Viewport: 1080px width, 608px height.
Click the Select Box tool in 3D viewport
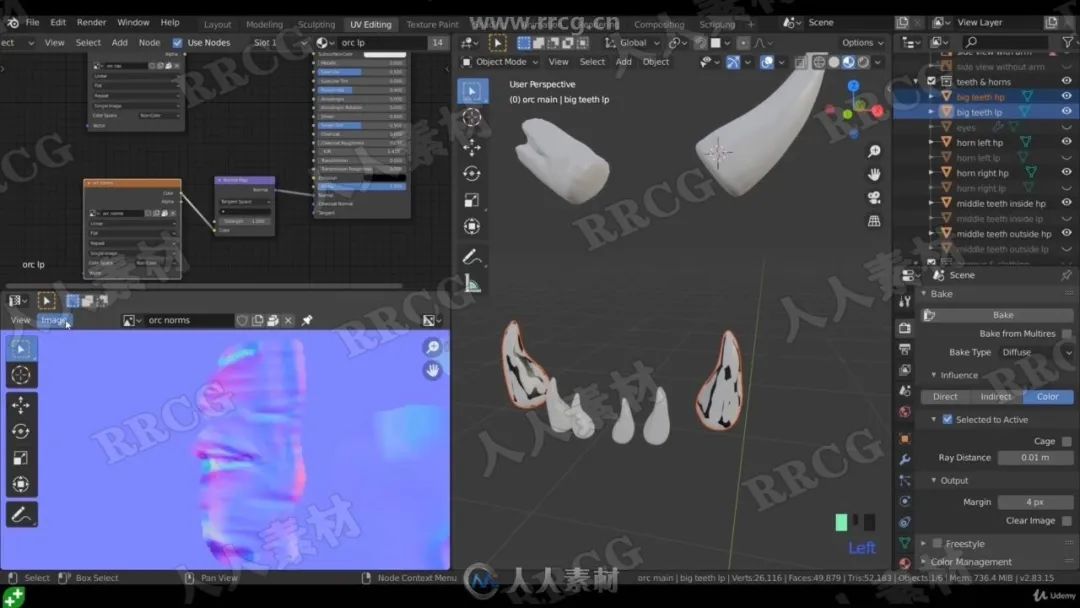(x=472, y=91)
